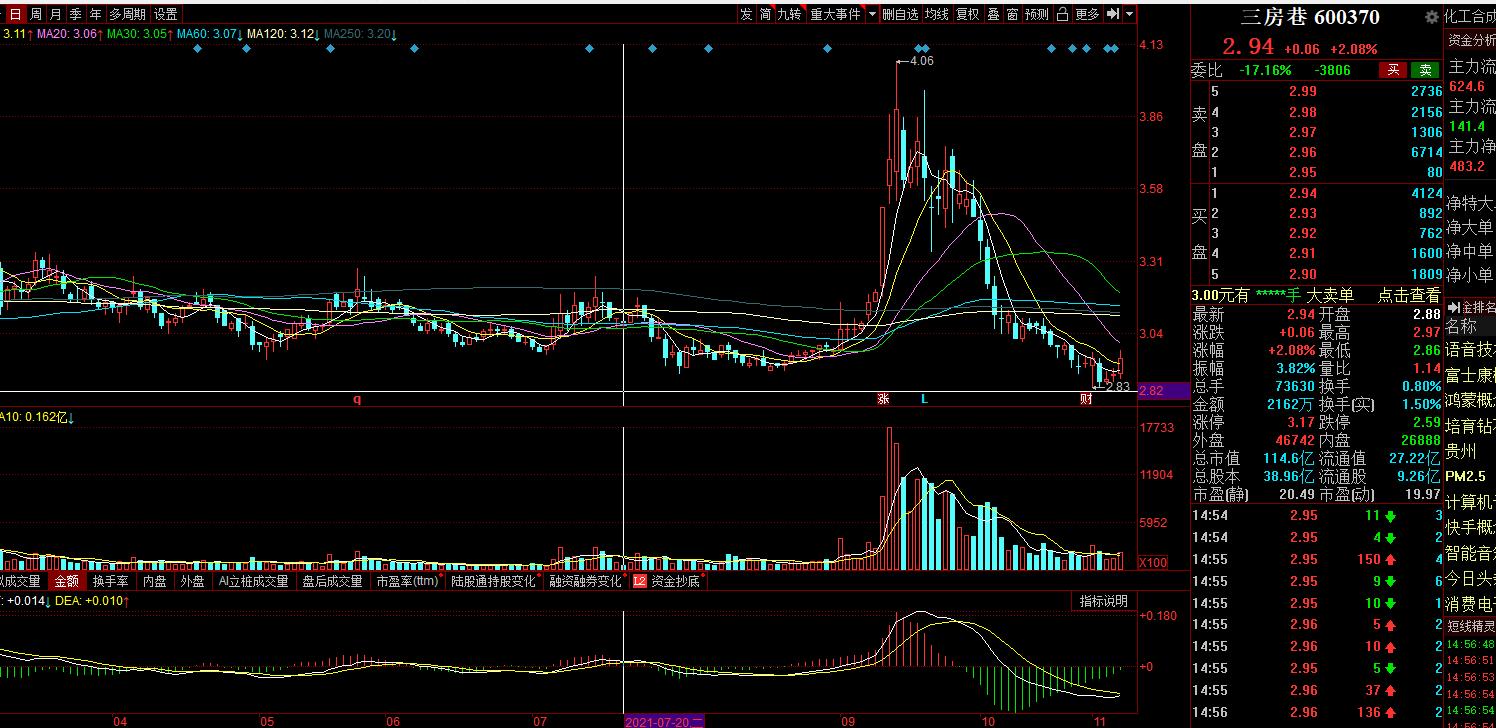This screenshot has height=728, width=1496.
Task: Click the MA30: 3.05 legend label
Action: point(139,34)
